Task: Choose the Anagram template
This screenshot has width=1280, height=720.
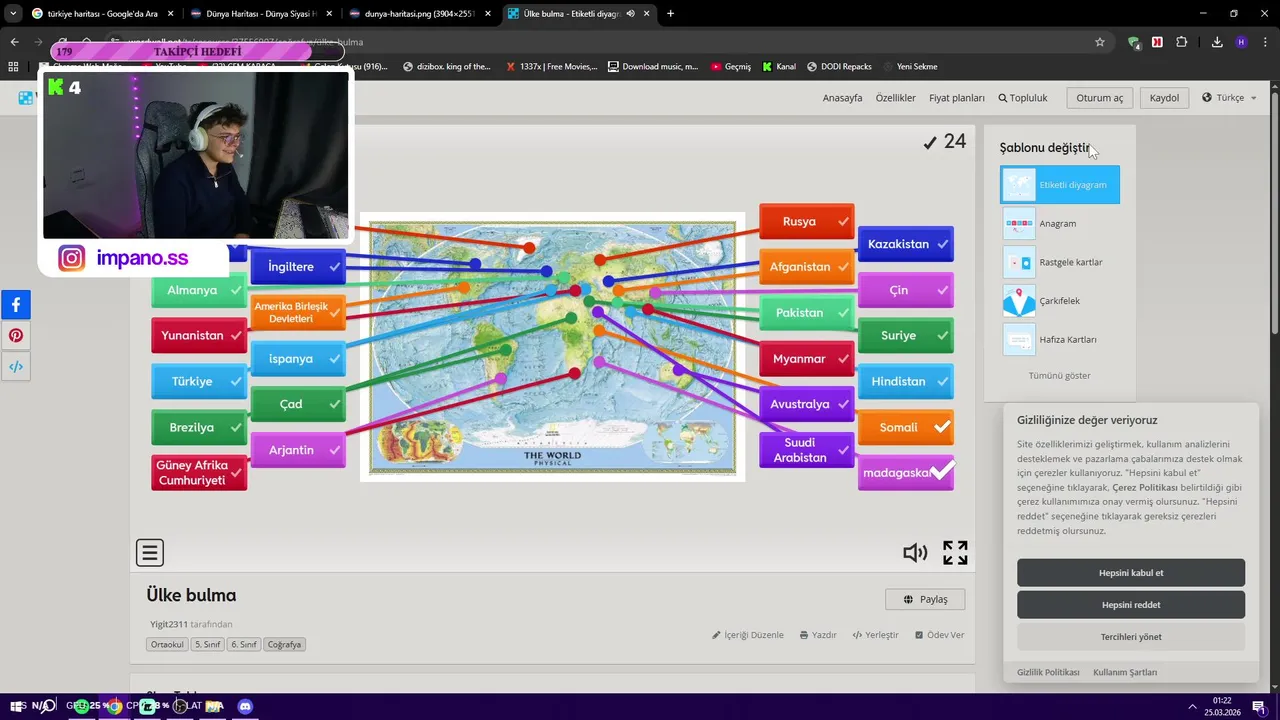Action: [x=1060, y=223]
